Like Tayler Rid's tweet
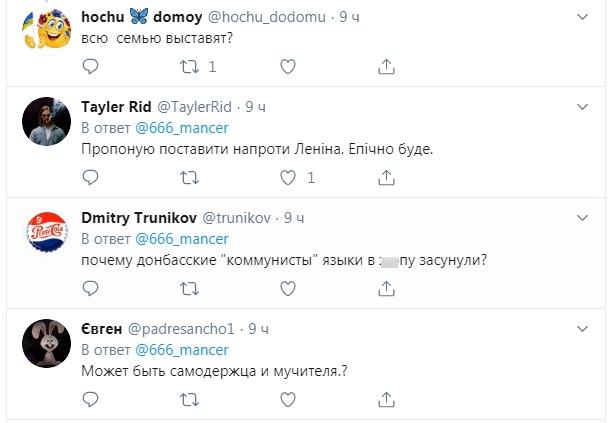 click(287, 178)
